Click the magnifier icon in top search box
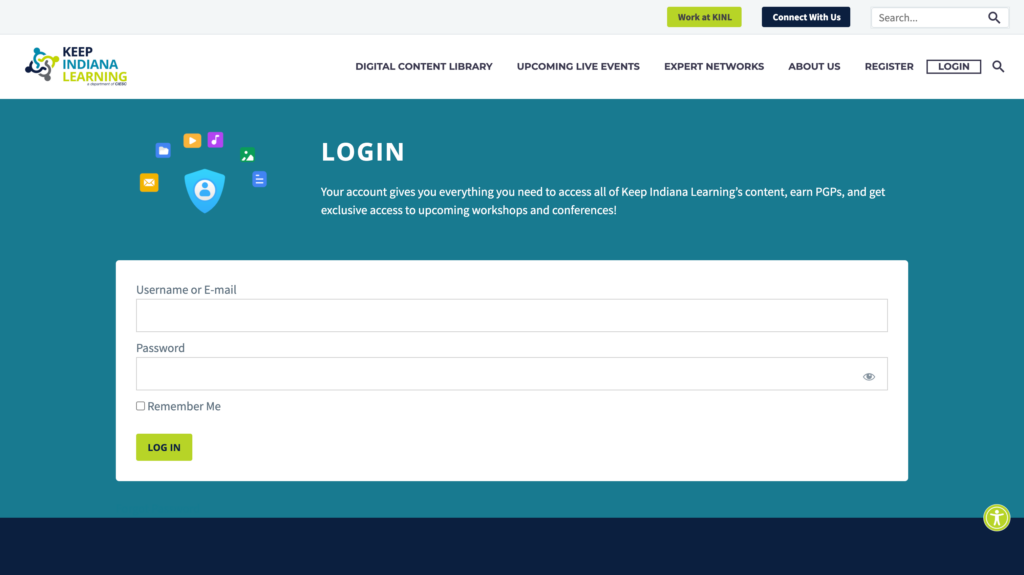 tap(993, 18)
